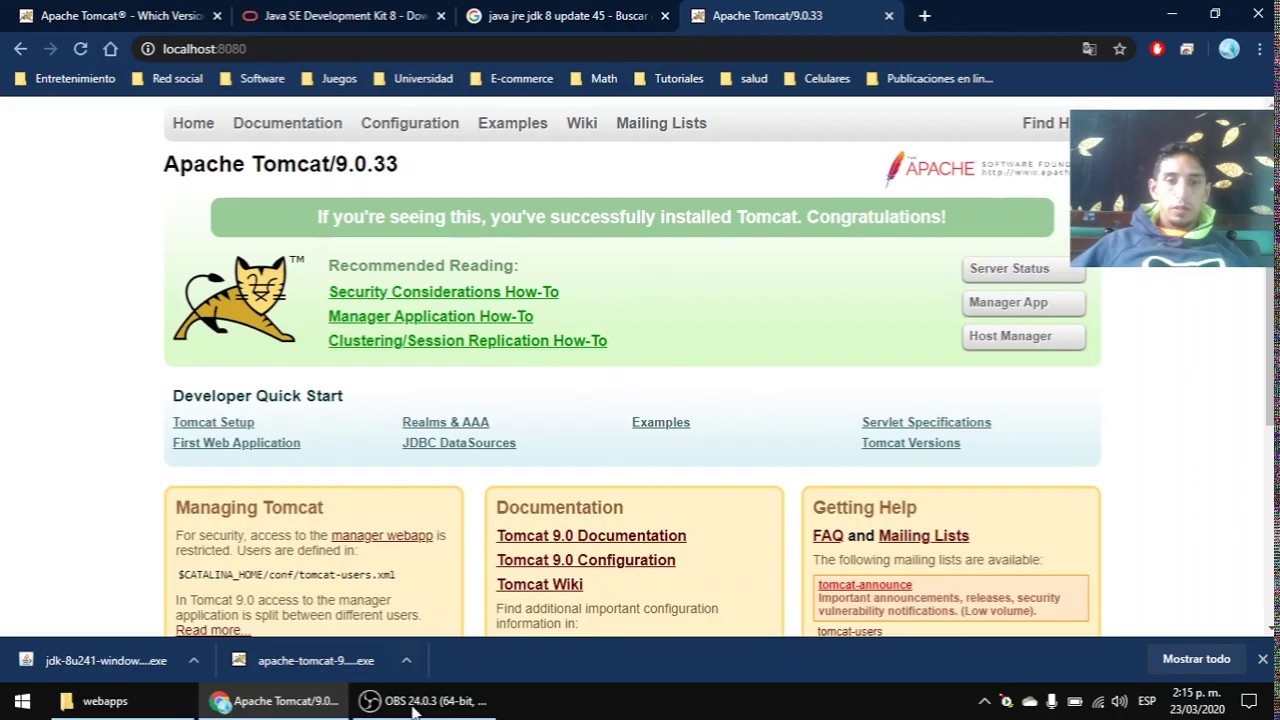
Task: Open the Windows notification center
Action: [1249, 701]
